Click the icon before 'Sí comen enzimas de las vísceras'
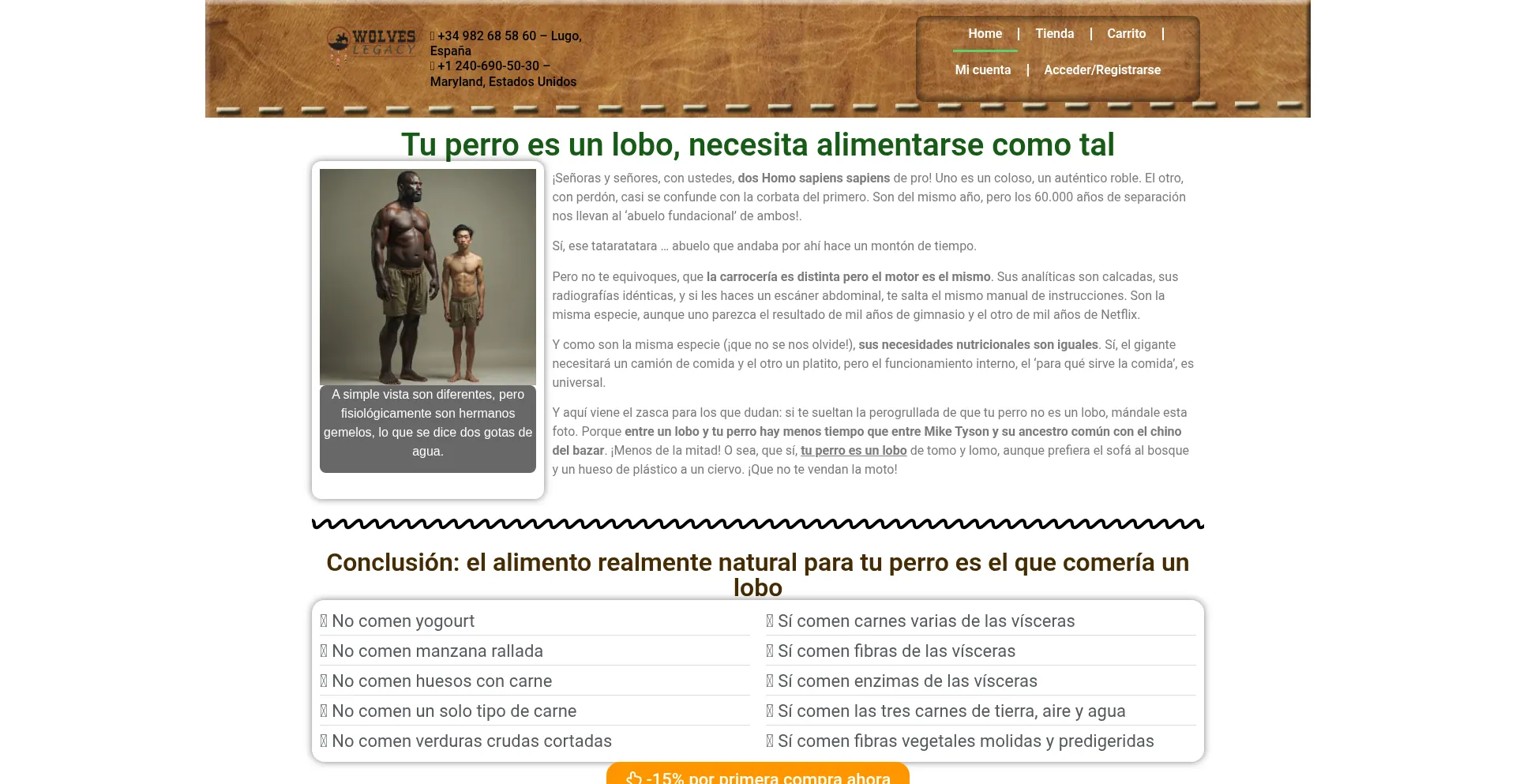Viewport: 1516px width, 784px height. coord(770,681)
